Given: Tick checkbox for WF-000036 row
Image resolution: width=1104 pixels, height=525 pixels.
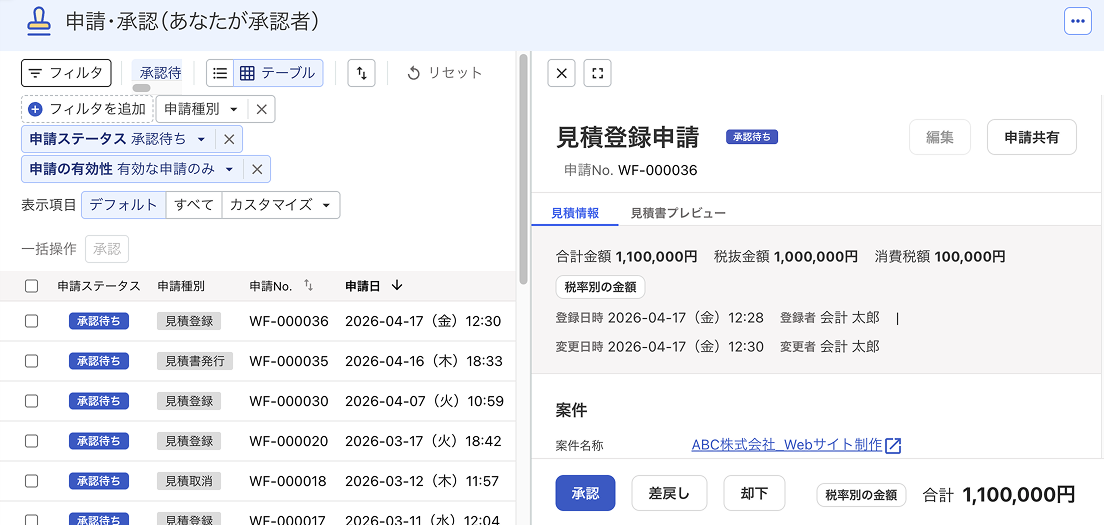Looking at the screenshot, I should click(x=31, y=321).
